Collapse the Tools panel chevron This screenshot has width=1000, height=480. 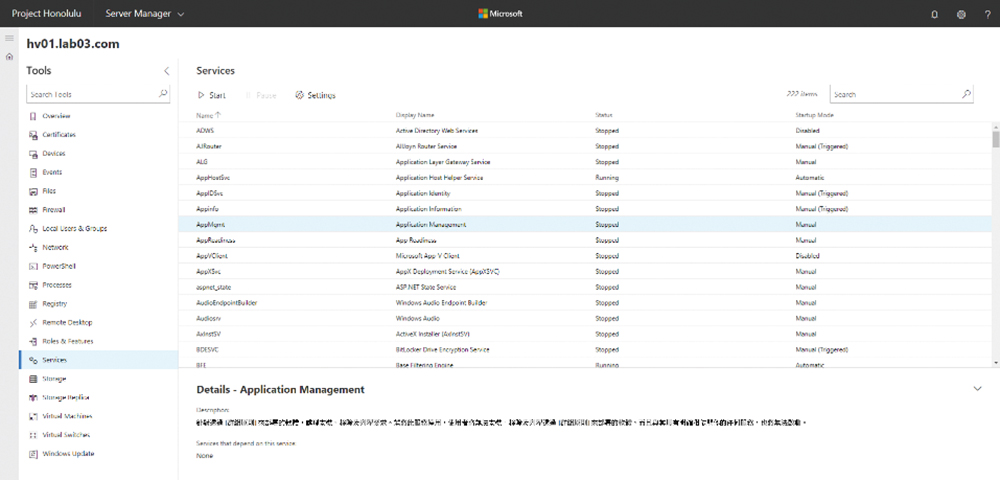pos(166,71)
